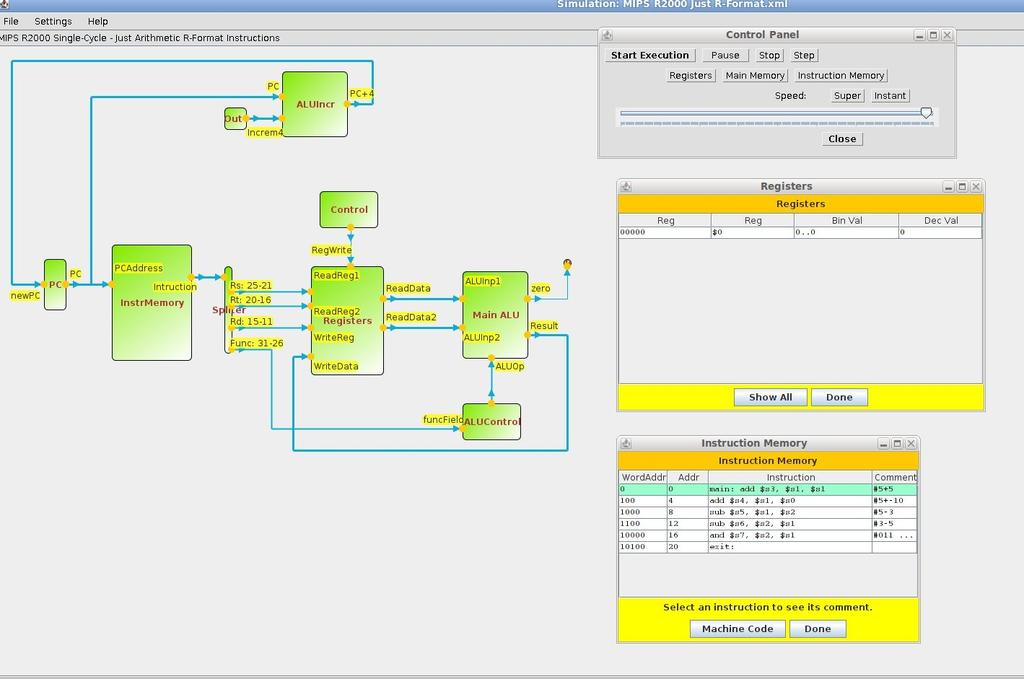This screenshot has width=1024, height=679.
Task: Select the Splitter component
Action: click(228, 309)
